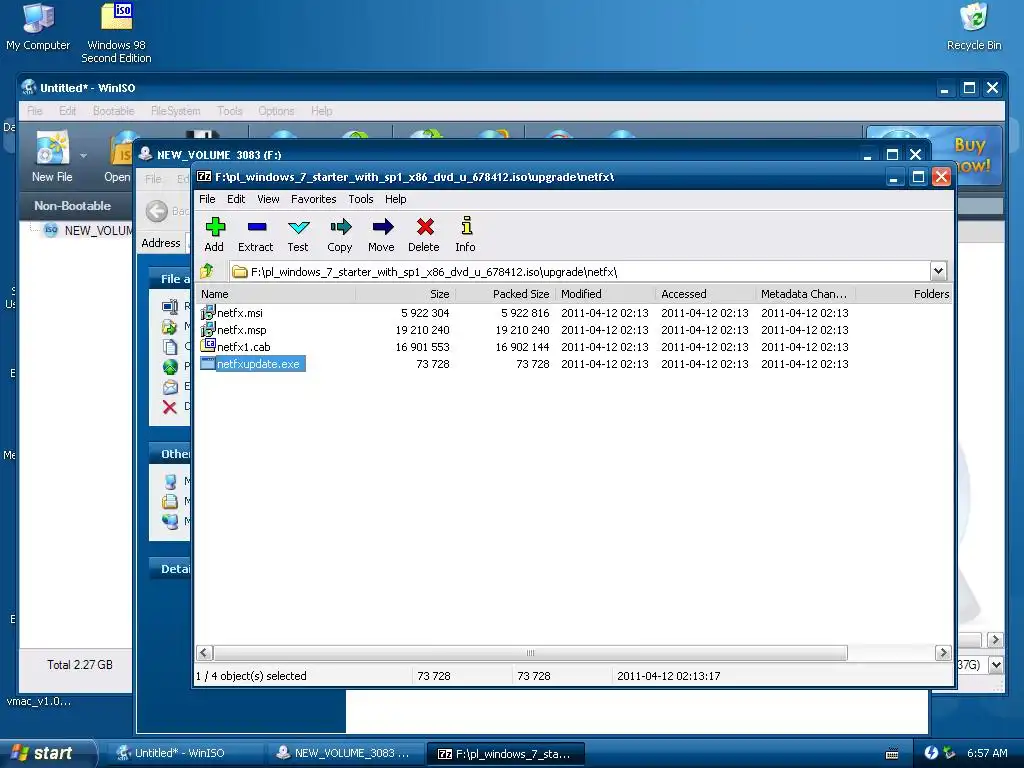Image resolution: width=1024 pixels, height=768 pixels.
Task: Open the FileSystem menu in WinISO
Action: click(x=176, y=111)
